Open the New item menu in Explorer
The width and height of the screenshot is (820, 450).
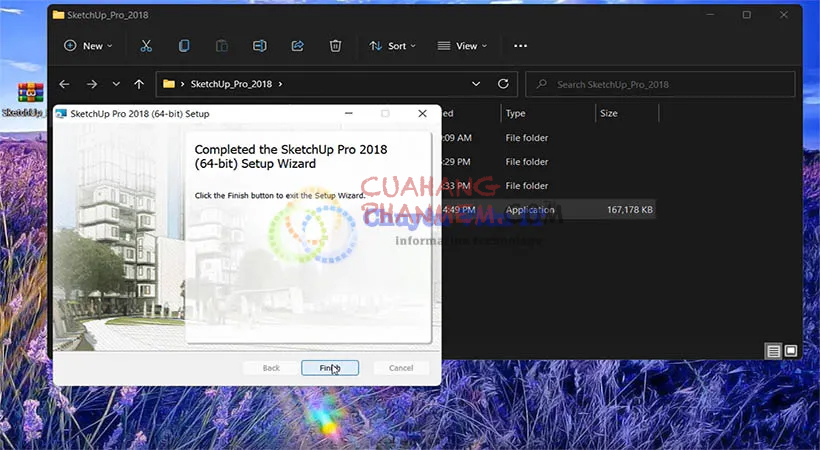[x=88, y=46]
